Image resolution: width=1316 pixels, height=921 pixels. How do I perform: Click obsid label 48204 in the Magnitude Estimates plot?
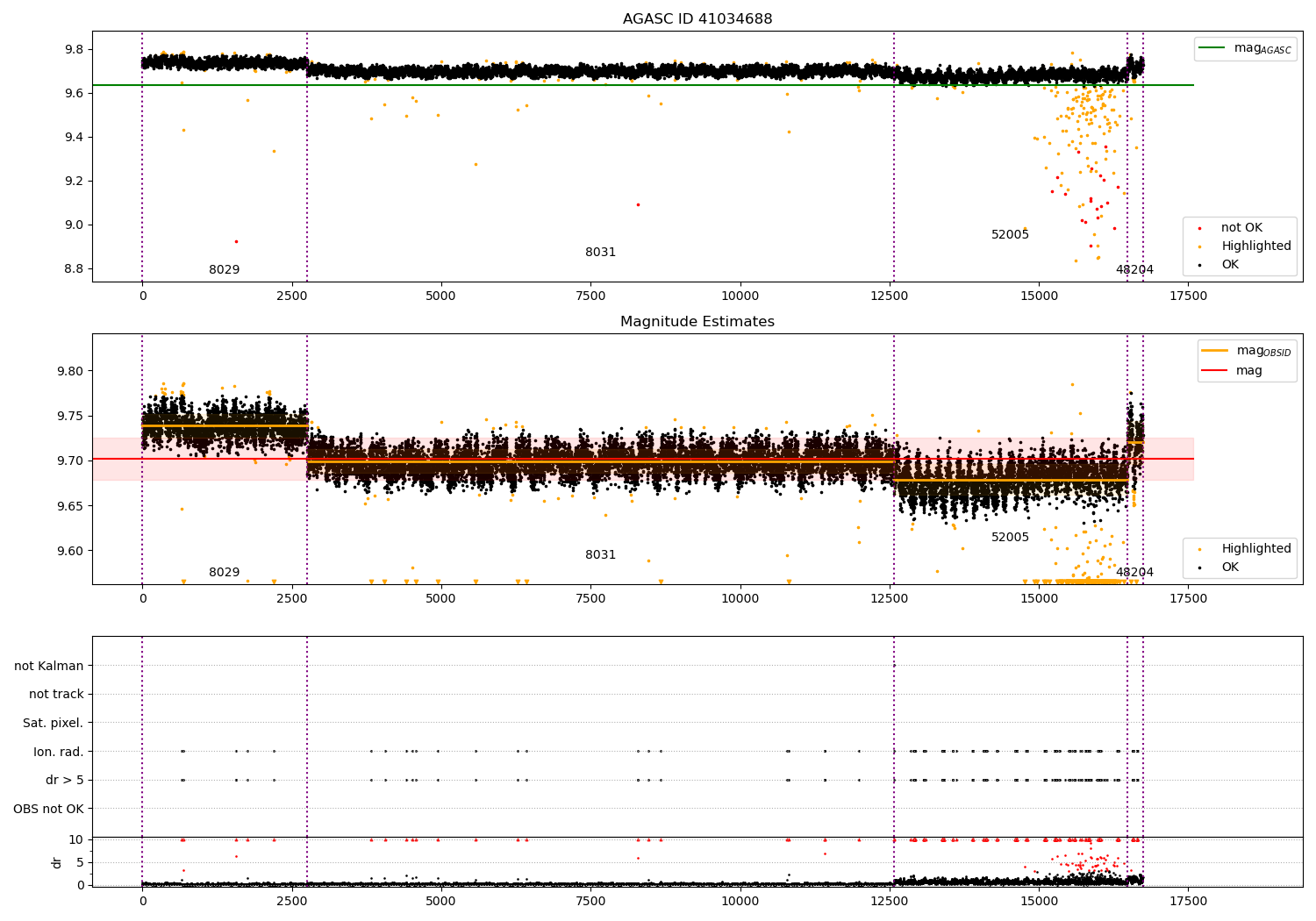(x=1134, y=573)
